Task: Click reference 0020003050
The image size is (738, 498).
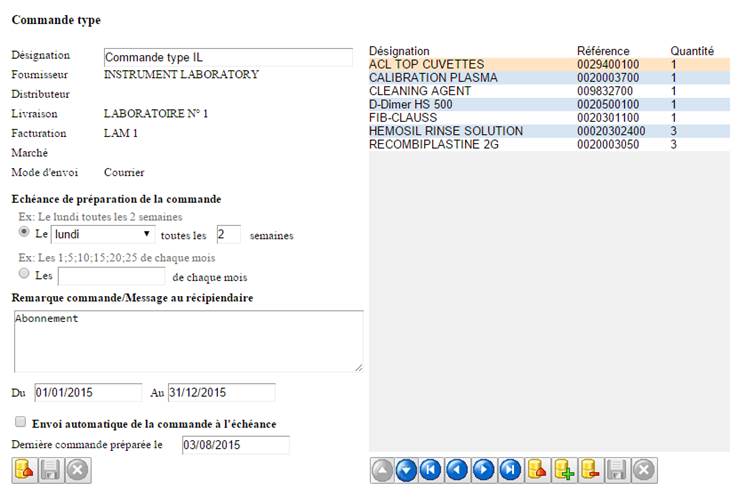Action: click(608, 144)
